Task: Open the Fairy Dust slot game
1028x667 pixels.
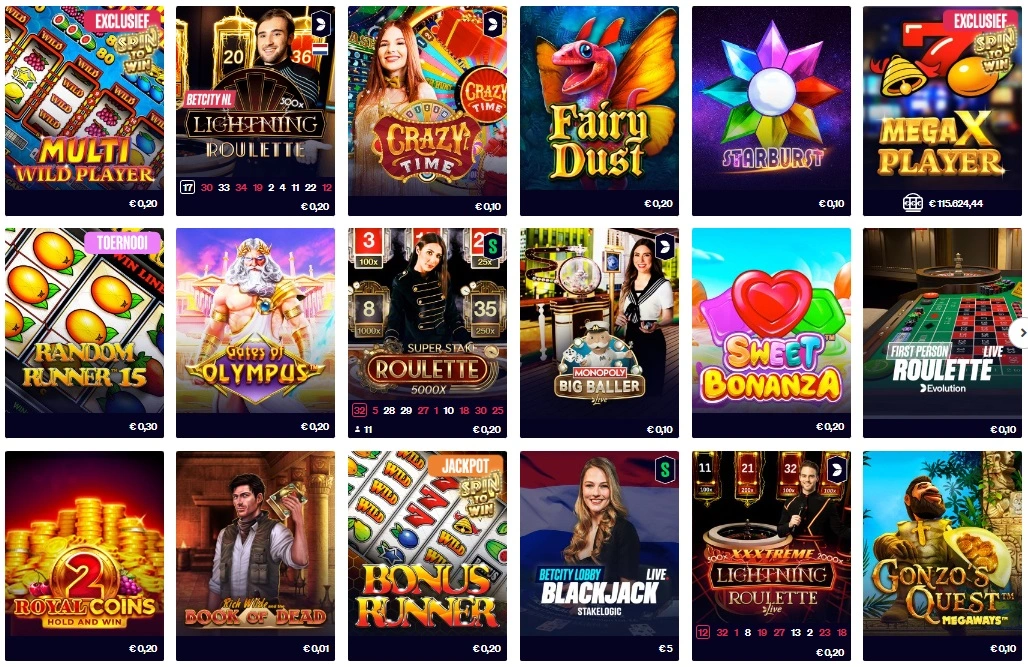Action: pos(599,110)
